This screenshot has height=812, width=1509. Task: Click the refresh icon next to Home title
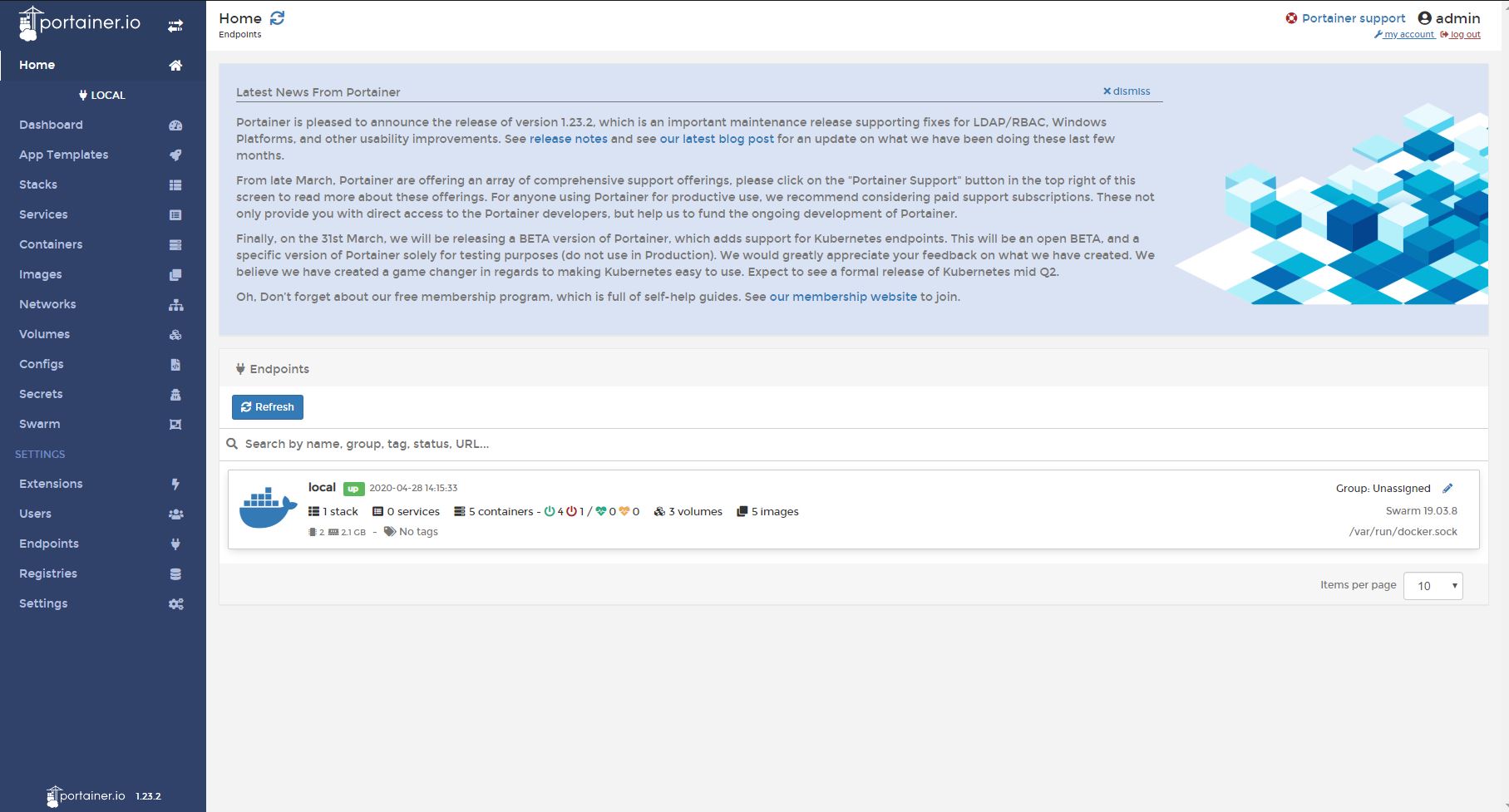pyautogui.click(x=278, y=17)
